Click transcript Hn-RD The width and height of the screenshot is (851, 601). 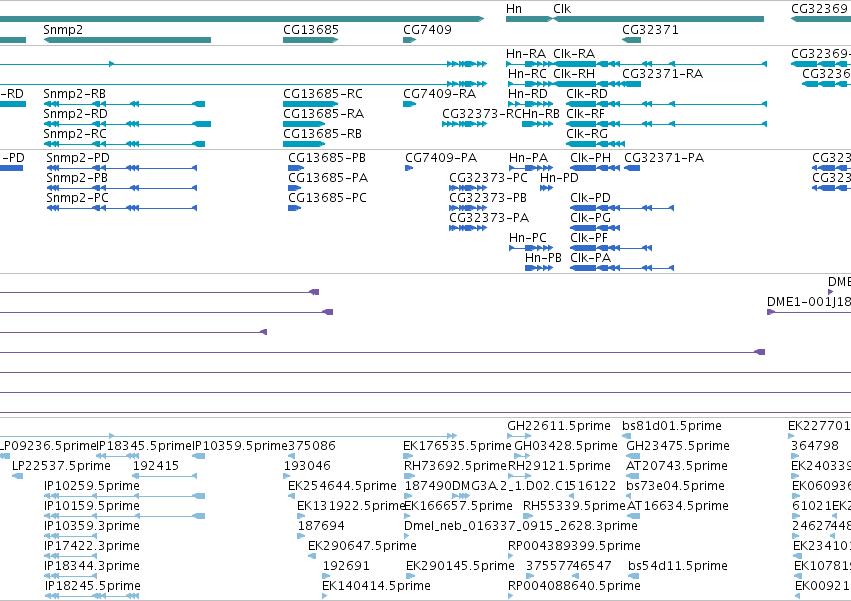click(528, 93)
